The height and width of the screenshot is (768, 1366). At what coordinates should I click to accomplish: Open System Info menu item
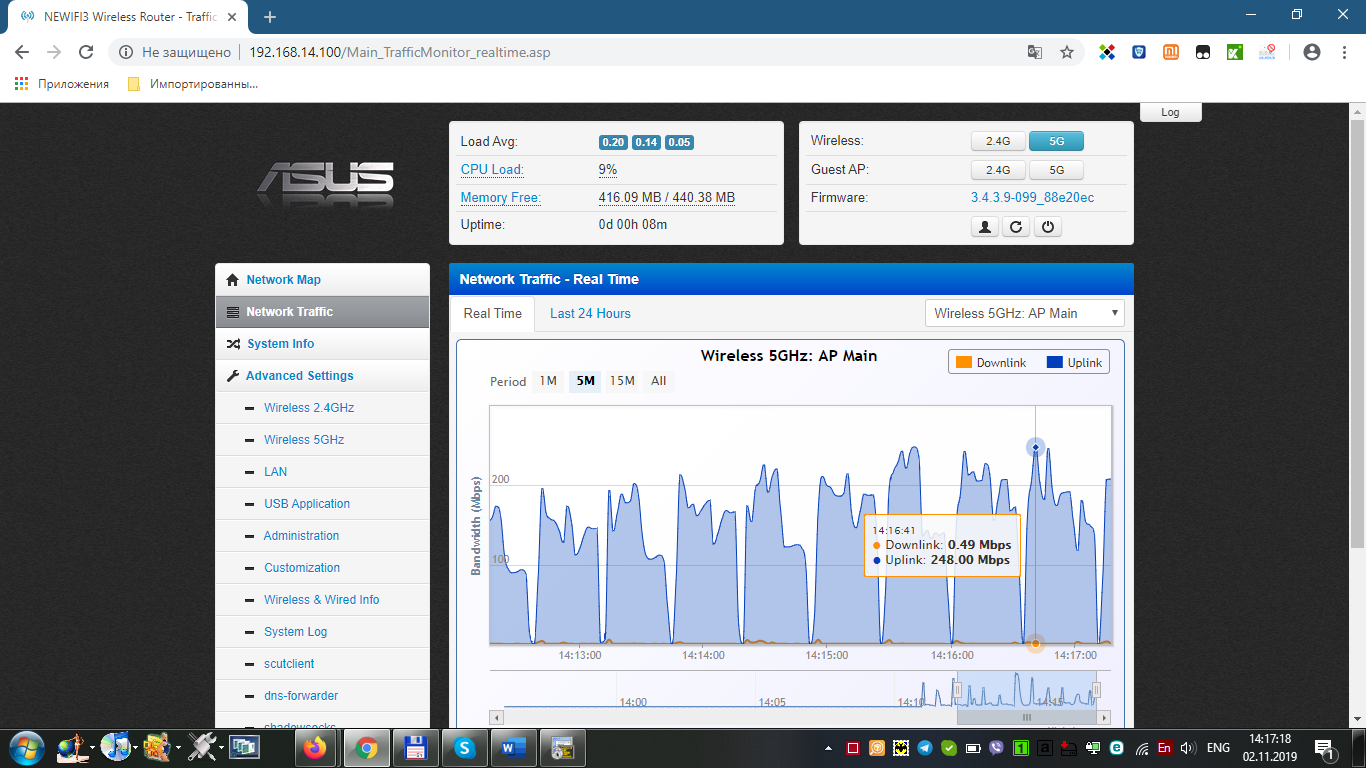click(x=280, y=344)
